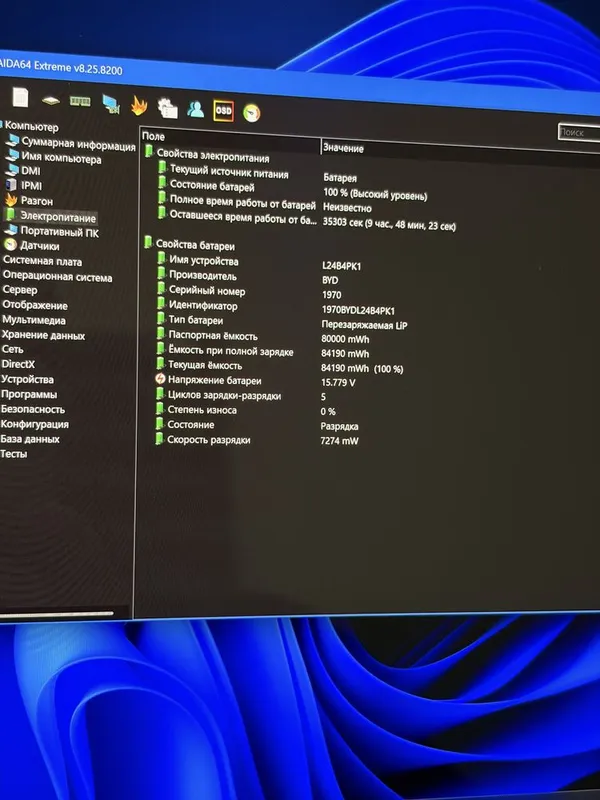Select Суммарная информация in the tree
Viewport: 600px width, 800px height.
[78, 144]
